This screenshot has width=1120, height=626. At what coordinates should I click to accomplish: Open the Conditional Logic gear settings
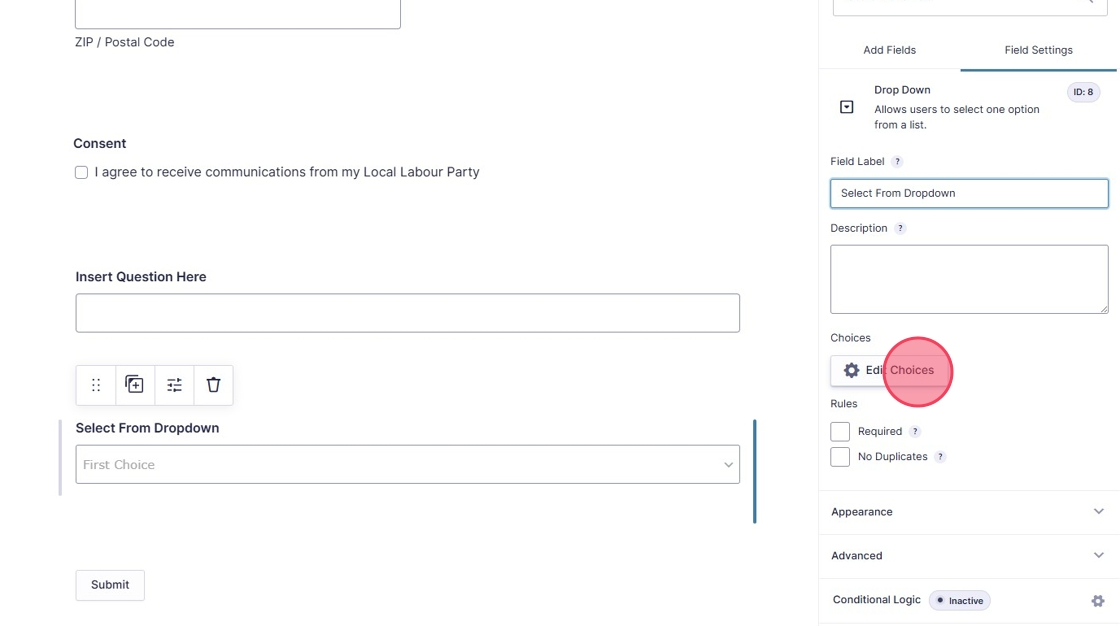pyautogui.click(x=1098, y=601)
